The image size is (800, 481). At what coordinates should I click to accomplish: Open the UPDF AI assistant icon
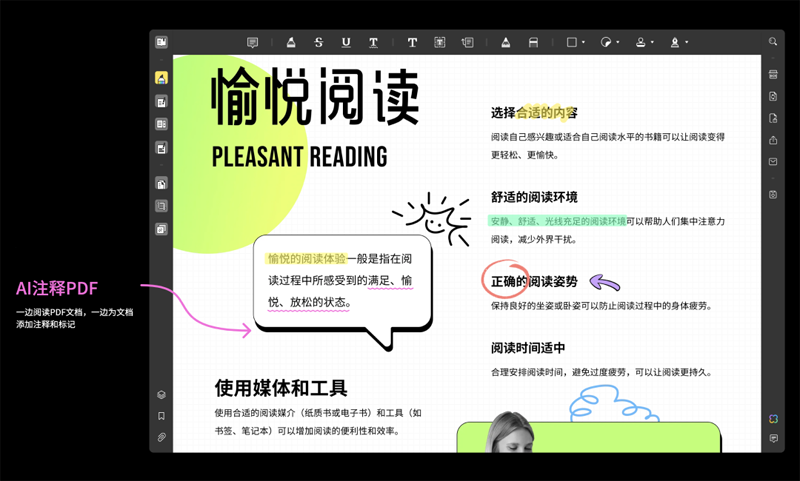[773, 418]
